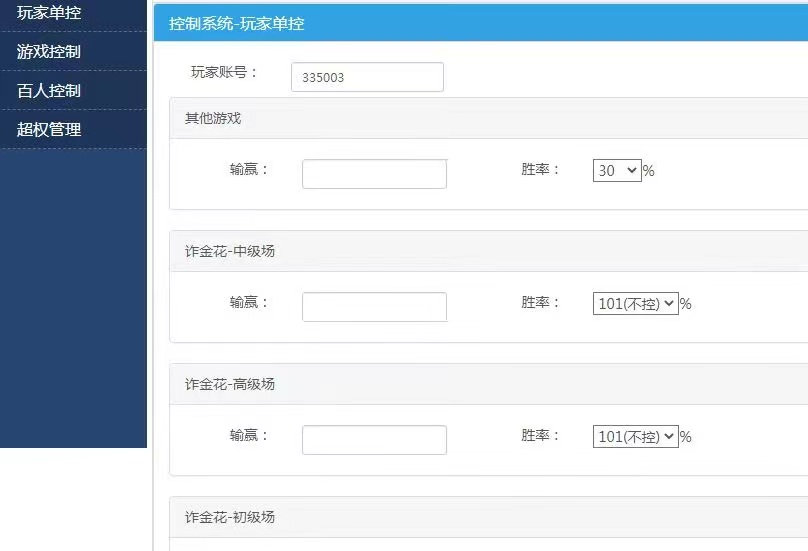Open the 玩家单控 sidebar menu item
The image size is (808, 551).
click(49, 13)
